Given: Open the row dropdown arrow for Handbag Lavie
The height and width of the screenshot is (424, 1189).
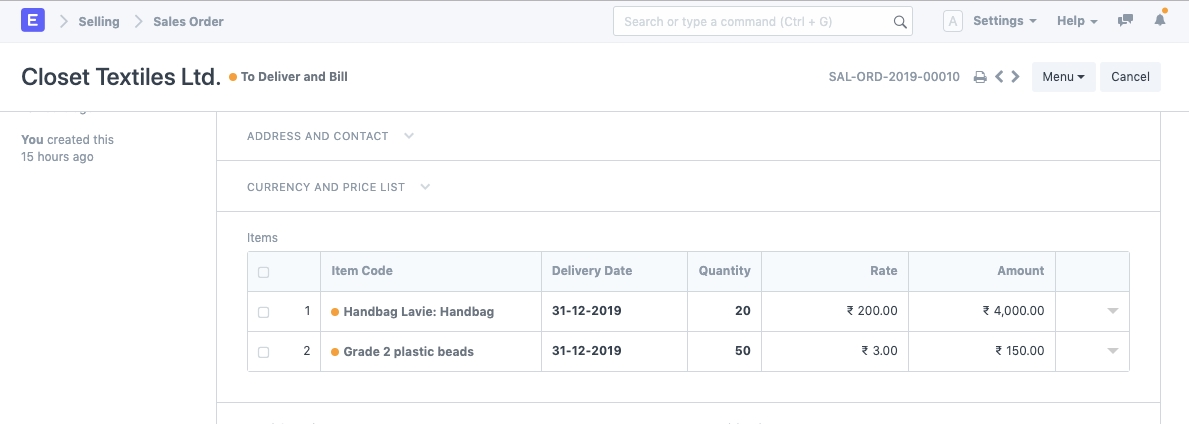Looking at the screenshot, I should coord(1112,312).
